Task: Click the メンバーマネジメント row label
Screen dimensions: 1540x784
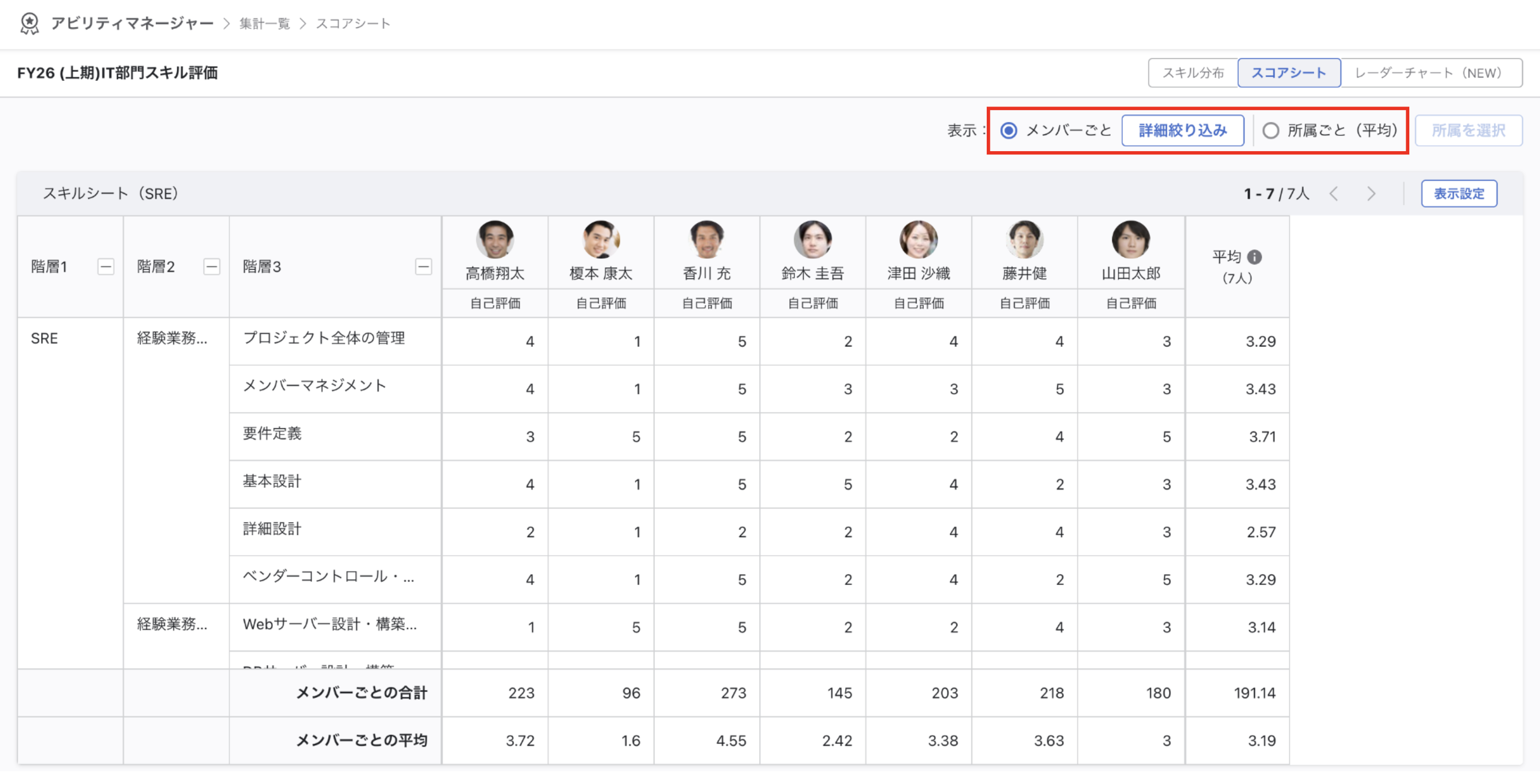Action: pos(314,385)
